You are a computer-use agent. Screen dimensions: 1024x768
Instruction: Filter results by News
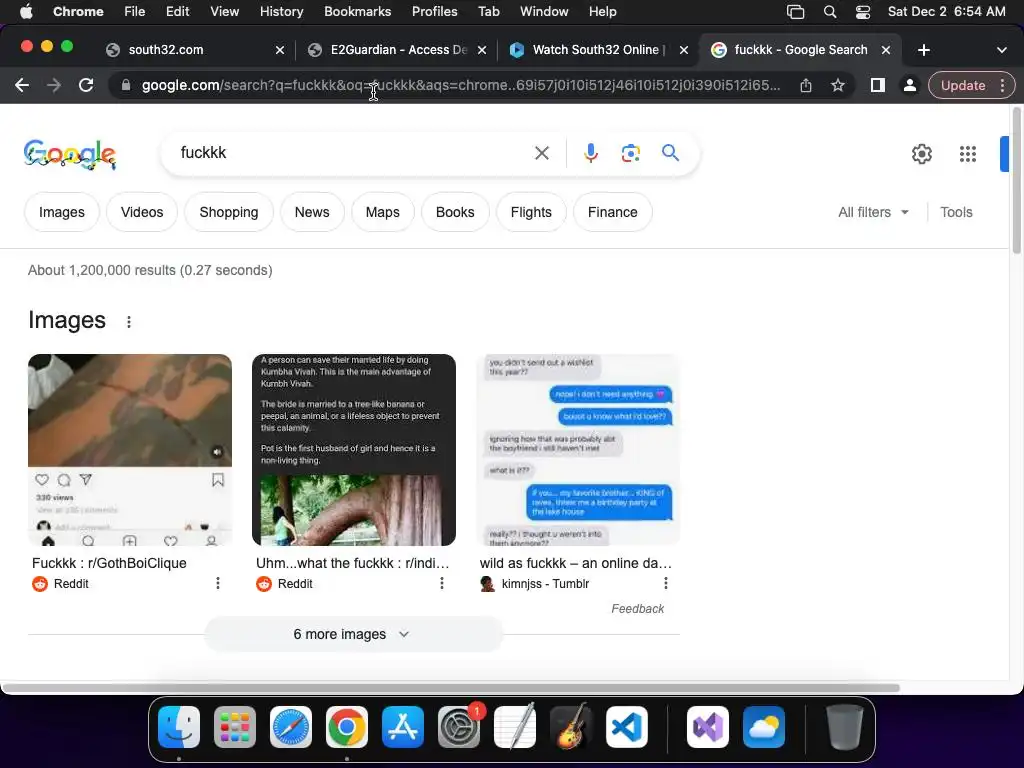pyautogui.click(x=312, y=212)
